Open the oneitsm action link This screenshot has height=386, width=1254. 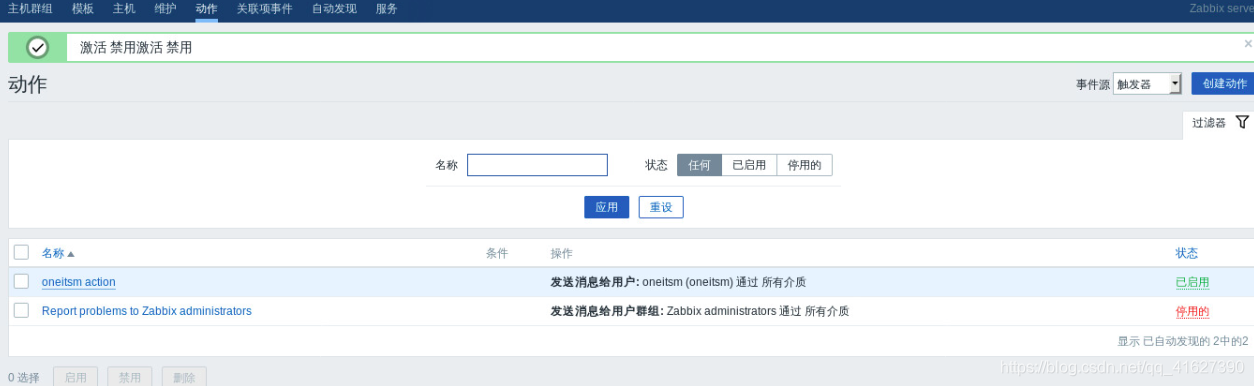pos(79,282)
